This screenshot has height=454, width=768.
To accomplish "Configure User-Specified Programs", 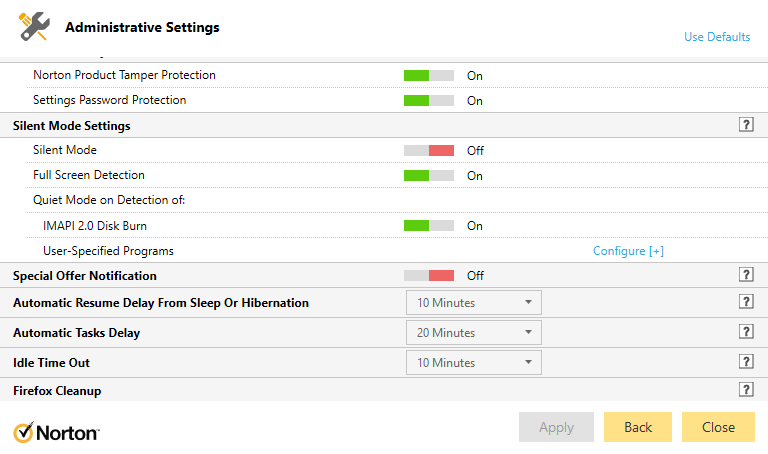I will (628, 250).
